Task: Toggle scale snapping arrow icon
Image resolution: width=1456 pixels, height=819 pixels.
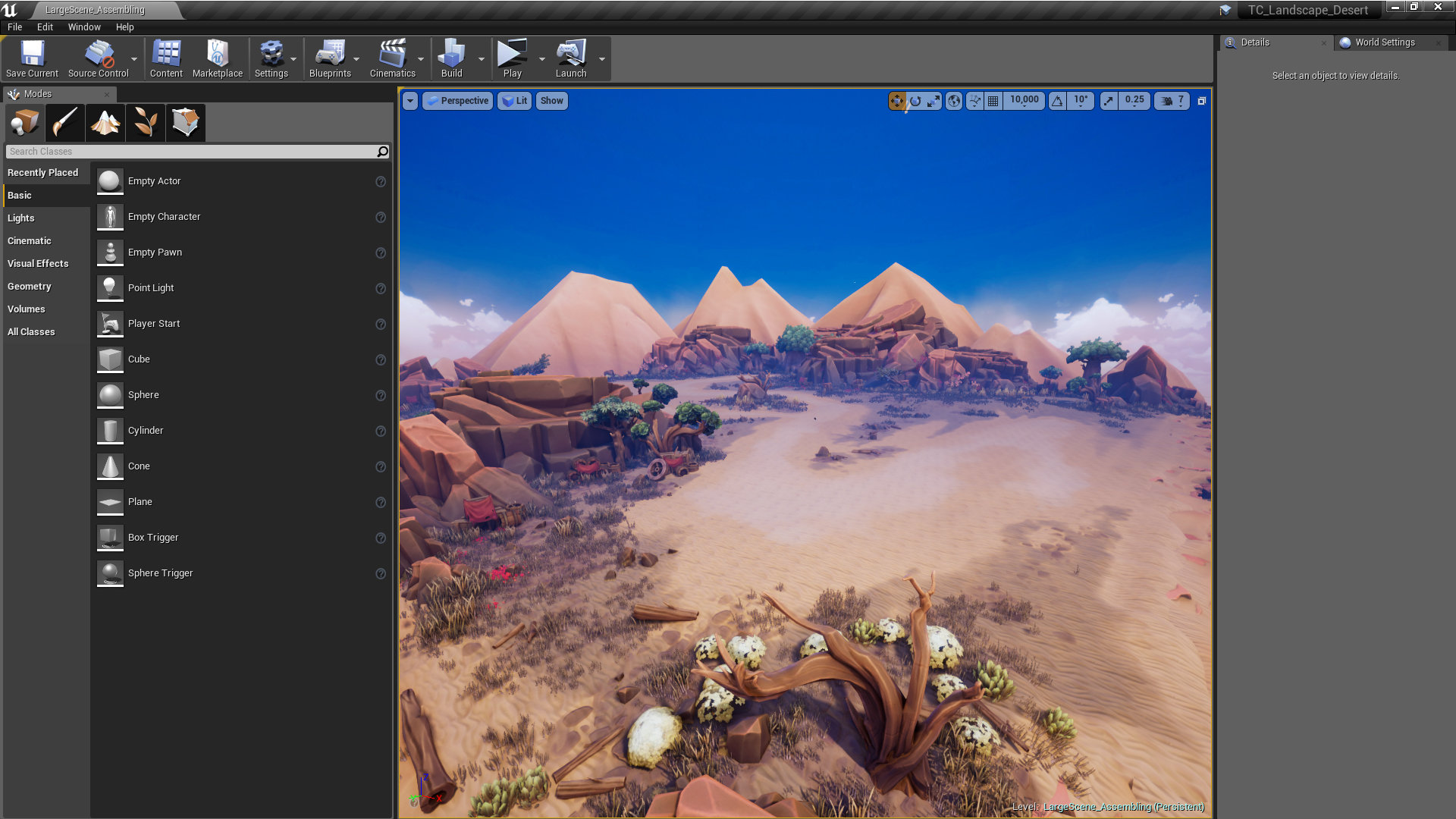Action: [x=1109, y=101]
